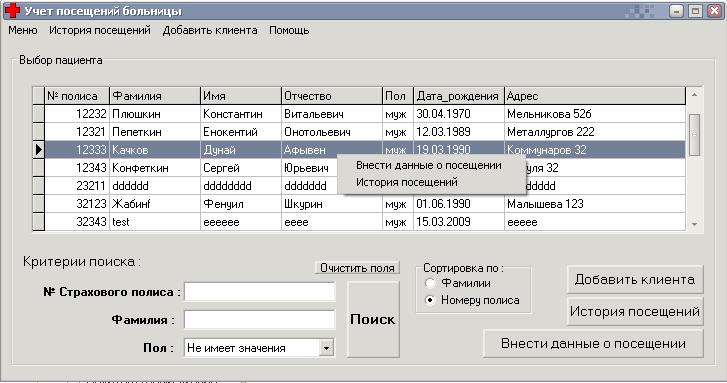Screen dimensions: 727x383
Task: Click address cell Малышева 123
Action: (595, 204)
